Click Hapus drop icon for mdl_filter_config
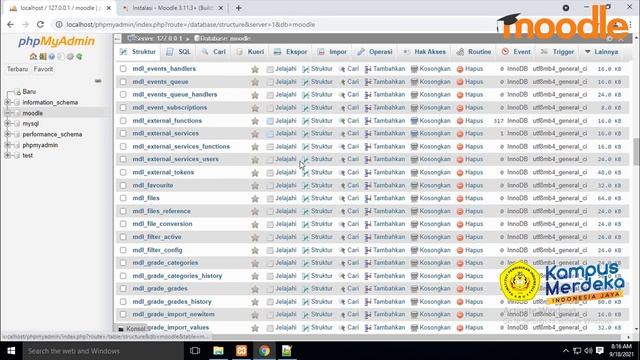This screenshot has height=360, width=640. (x=460, y=250)
